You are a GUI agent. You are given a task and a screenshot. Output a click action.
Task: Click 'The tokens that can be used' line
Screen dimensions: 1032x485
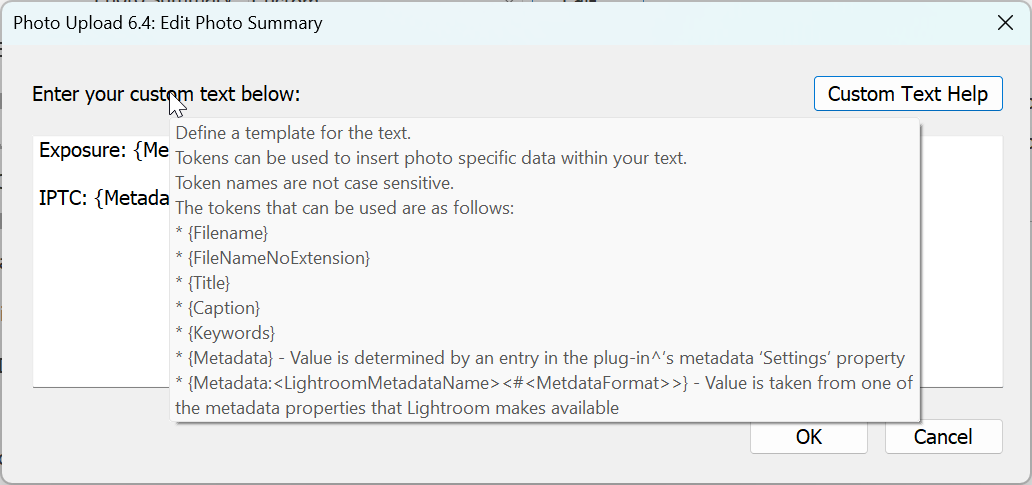point(344,208)
